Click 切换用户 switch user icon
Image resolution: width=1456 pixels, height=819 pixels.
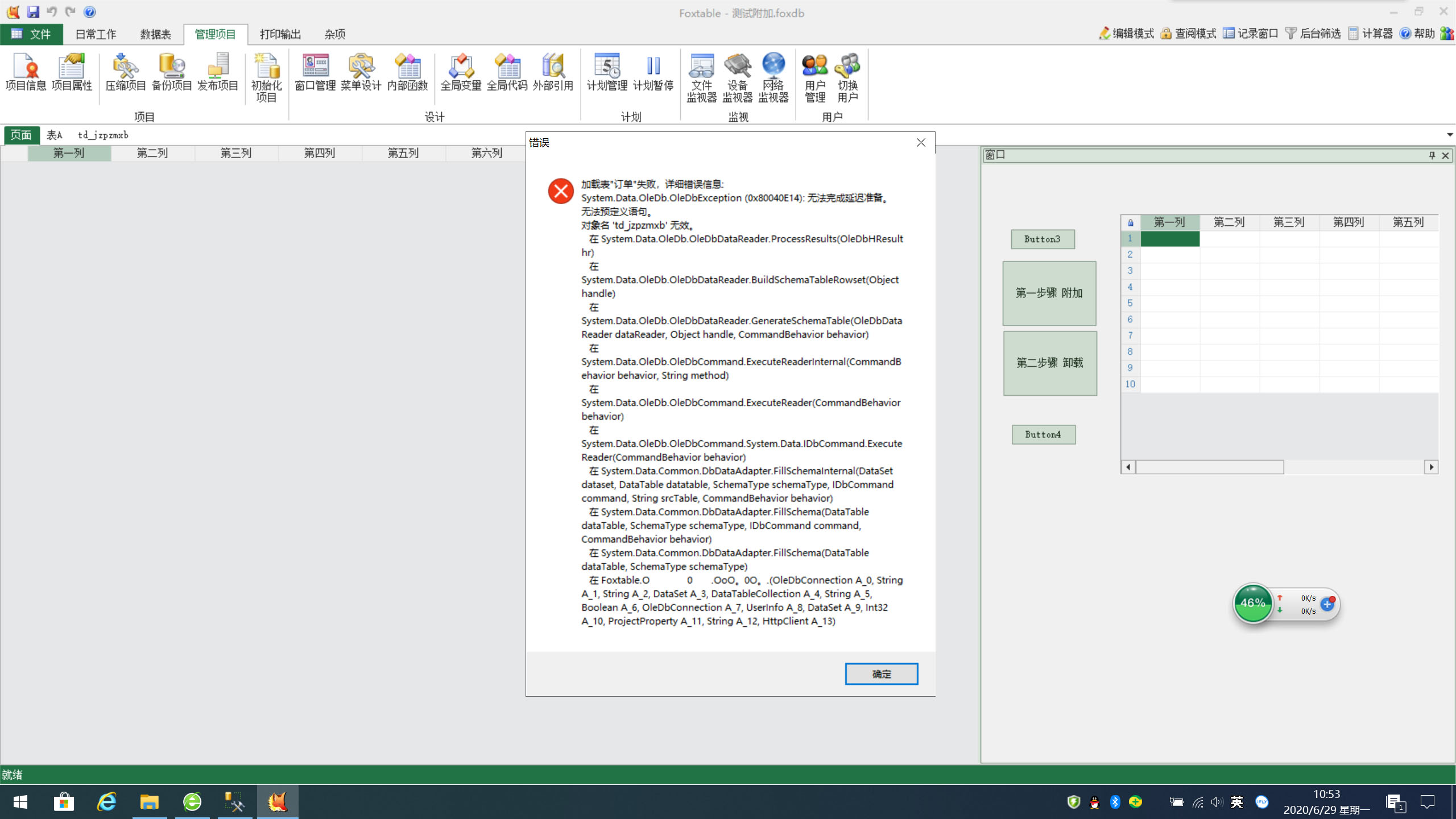coord(847,78)
